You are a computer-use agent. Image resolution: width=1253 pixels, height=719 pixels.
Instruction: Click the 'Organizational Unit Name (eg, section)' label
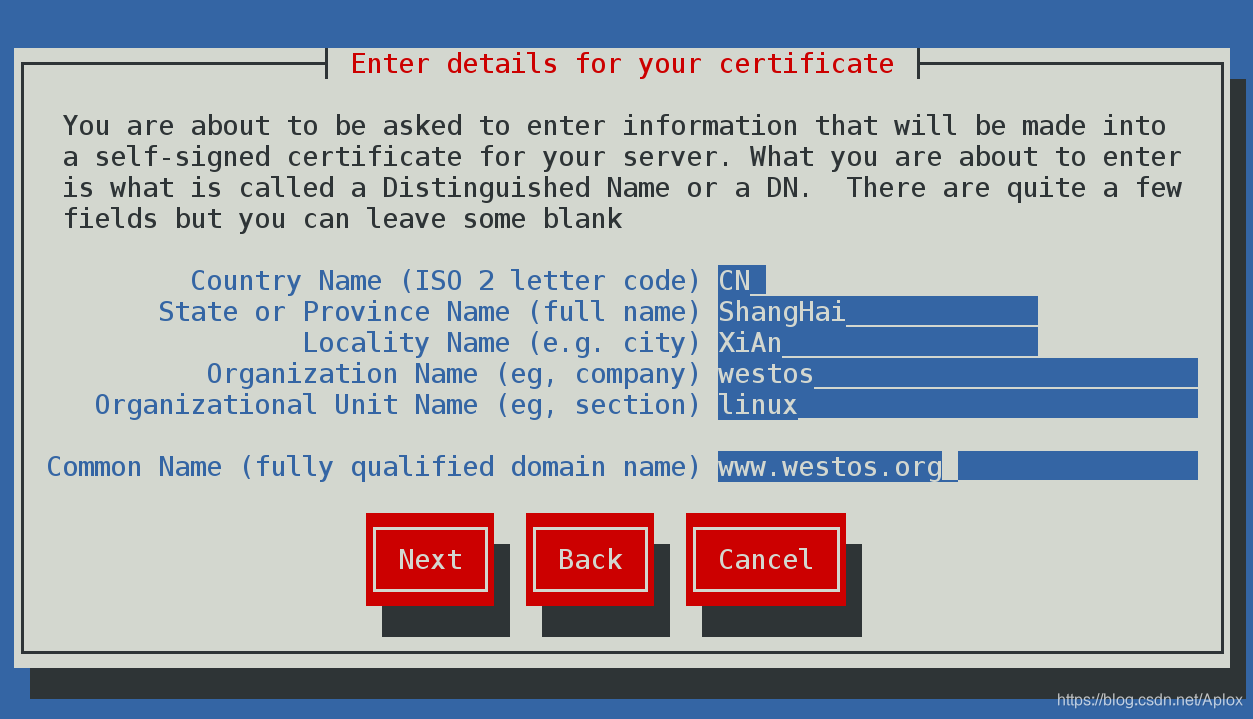398,405
